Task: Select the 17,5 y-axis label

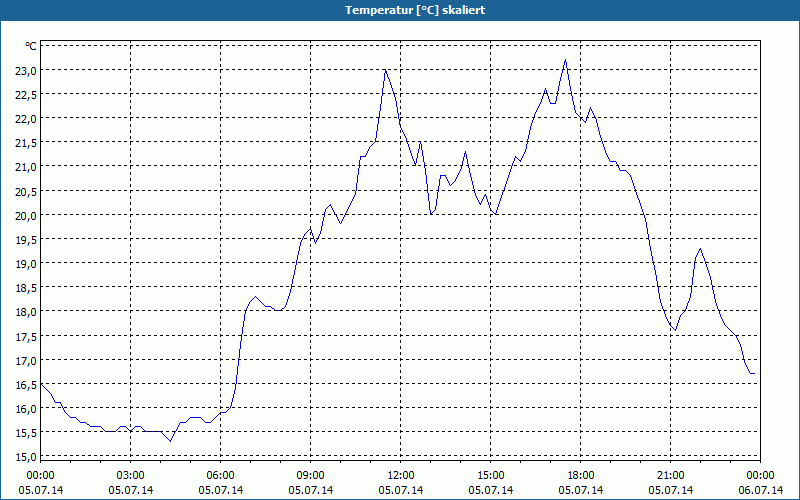Action: pos(27,336)
